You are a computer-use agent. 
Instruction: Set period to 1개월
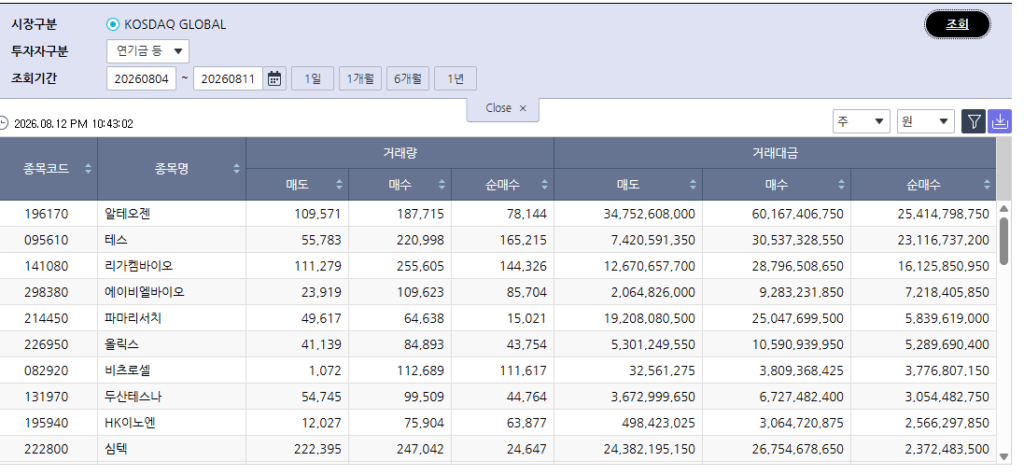pos(360,79)
